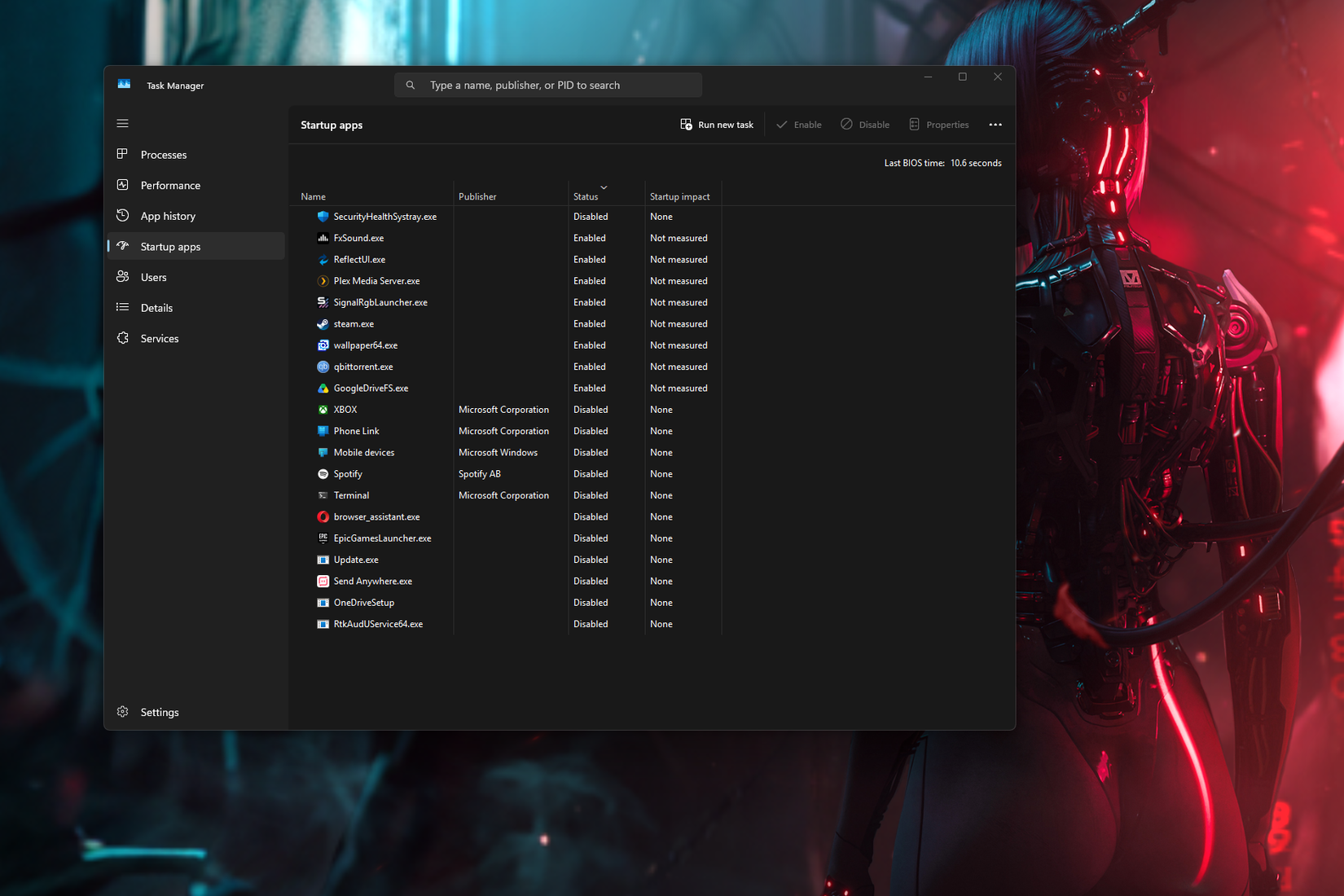
Task: Select the Update.exe row
Action: pyautogui.click(x=507, y=560)
